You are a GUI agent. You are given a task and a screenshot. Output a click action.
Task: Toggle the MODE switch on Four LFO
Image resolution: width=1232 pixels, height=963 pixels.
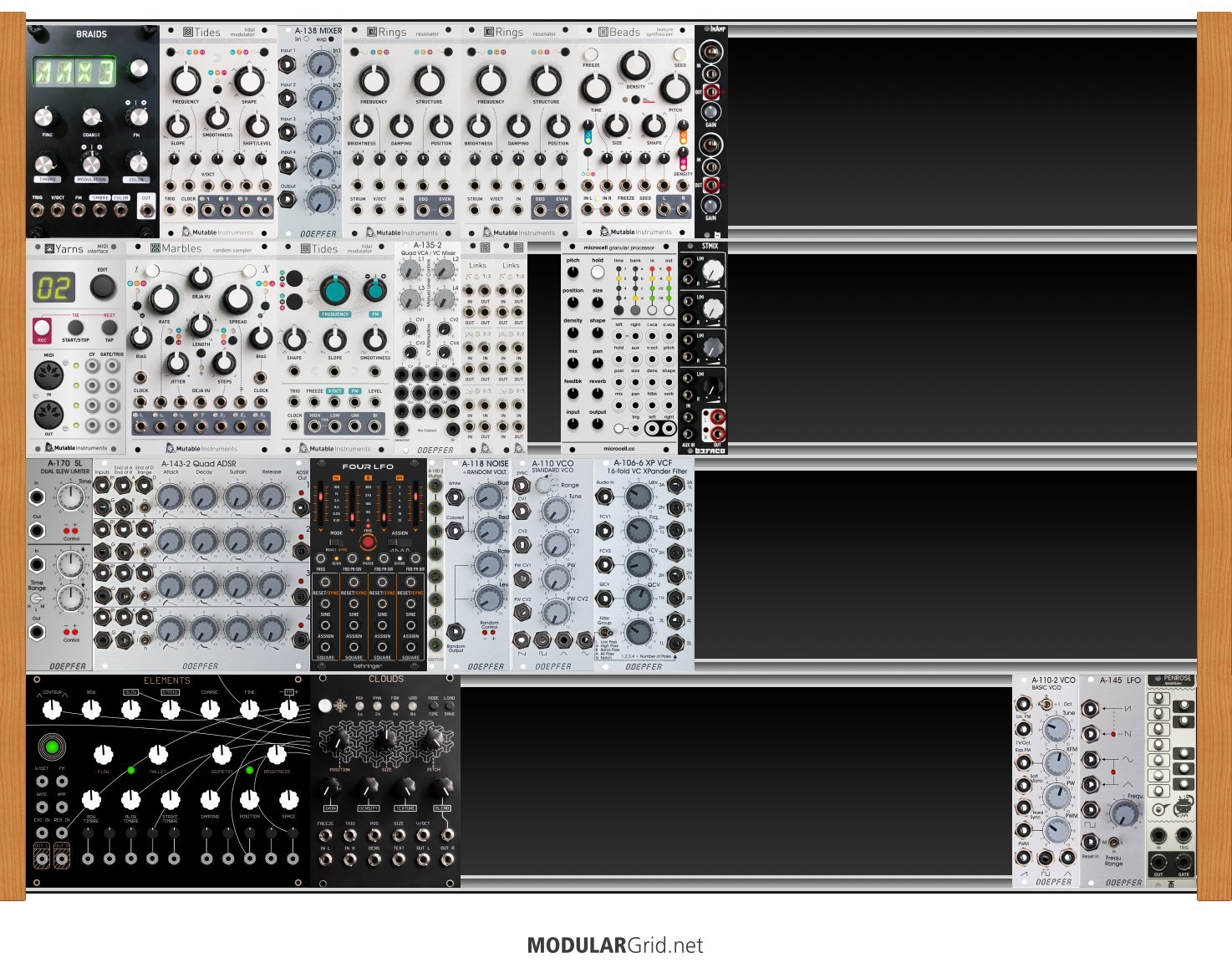click(337, 543)
